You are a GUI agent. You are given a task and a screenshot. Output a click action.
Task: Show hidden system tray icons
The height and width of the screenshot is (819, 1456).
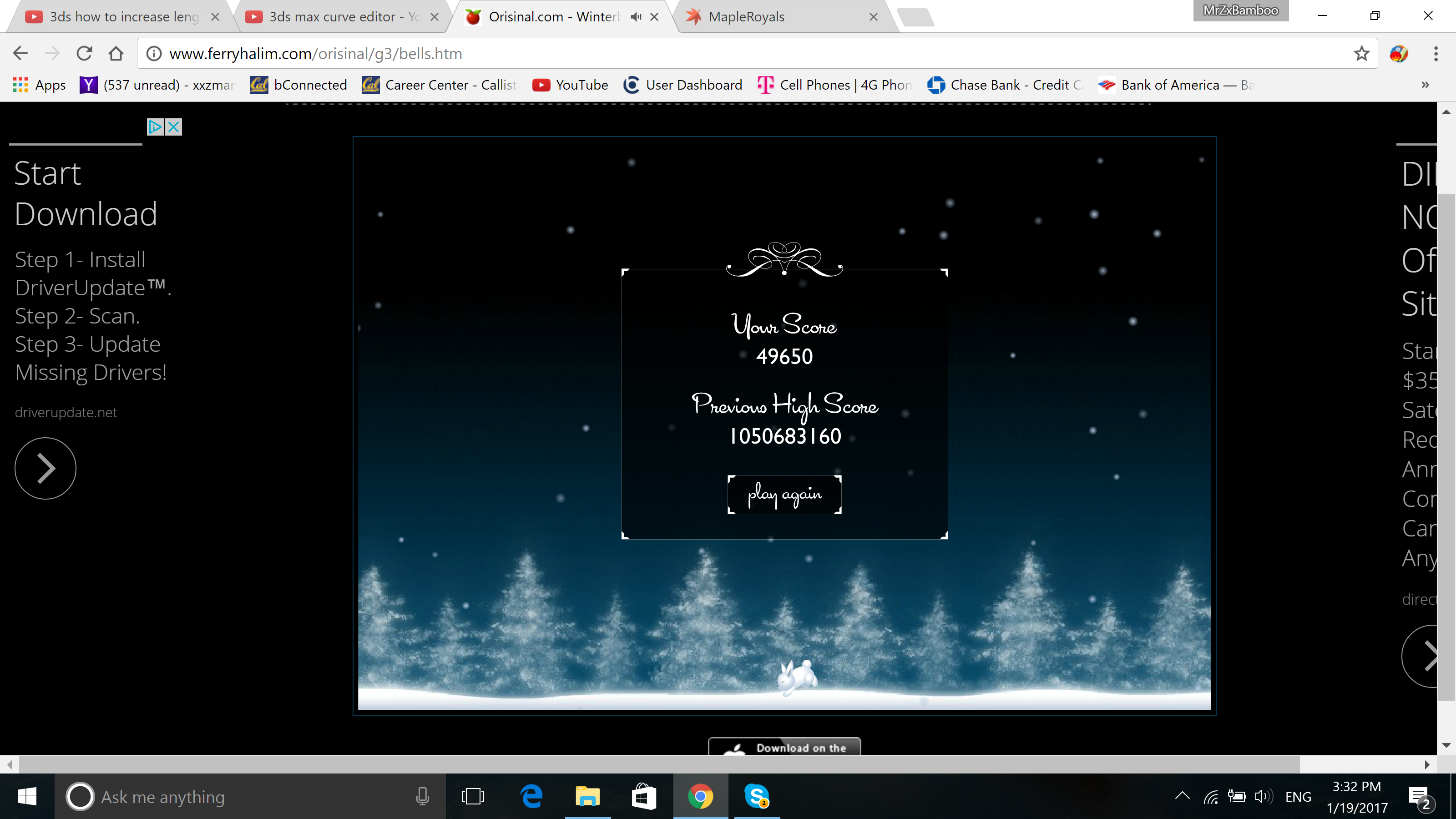pos(1182,796)
